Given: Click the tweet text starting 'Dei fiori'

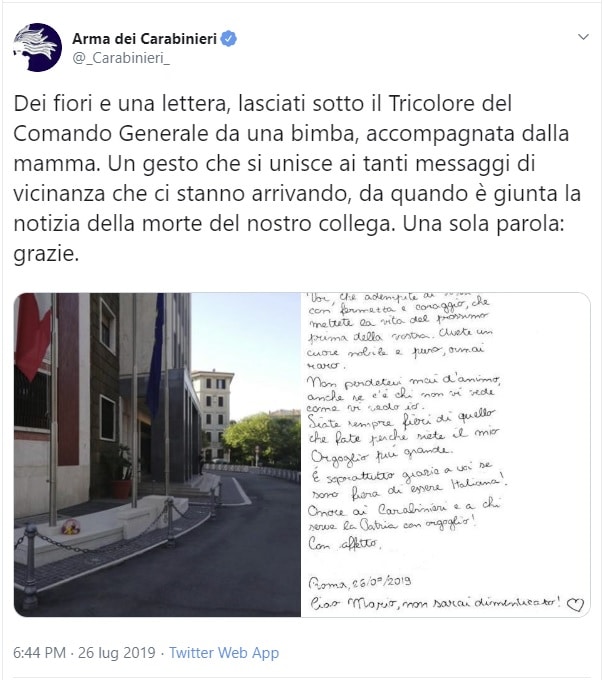Looking at the screenshot, I should click(297, 178).
